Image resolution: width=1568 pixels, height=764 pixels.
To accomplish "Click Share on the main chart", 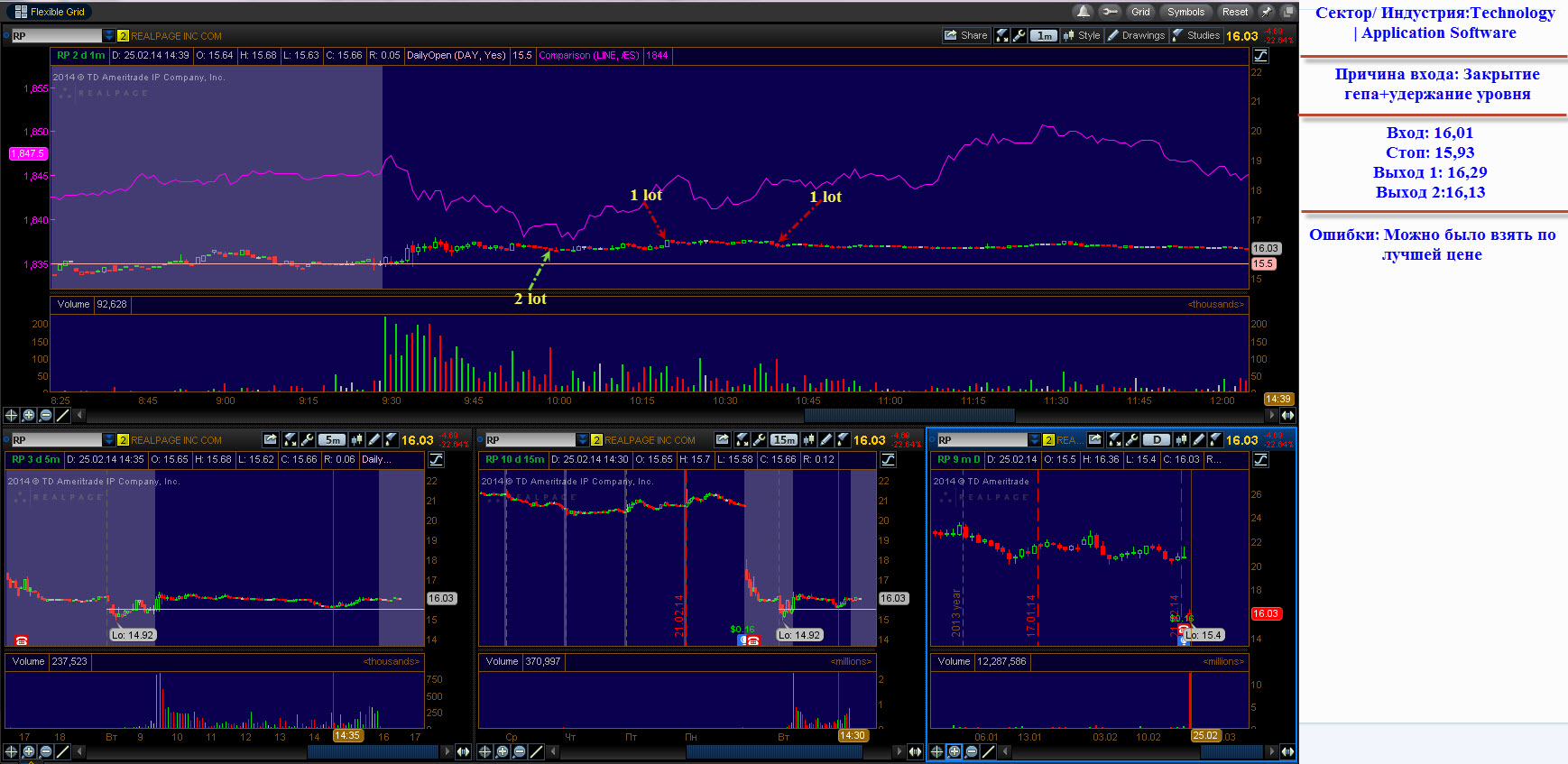I will (x=965, y=36).
